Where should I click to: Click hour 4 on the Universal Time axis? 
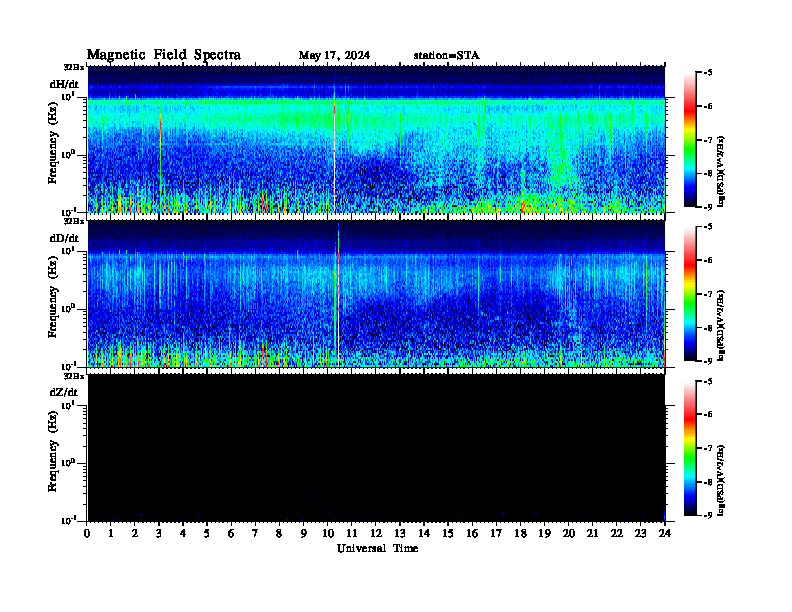click(x=183, y=534)
